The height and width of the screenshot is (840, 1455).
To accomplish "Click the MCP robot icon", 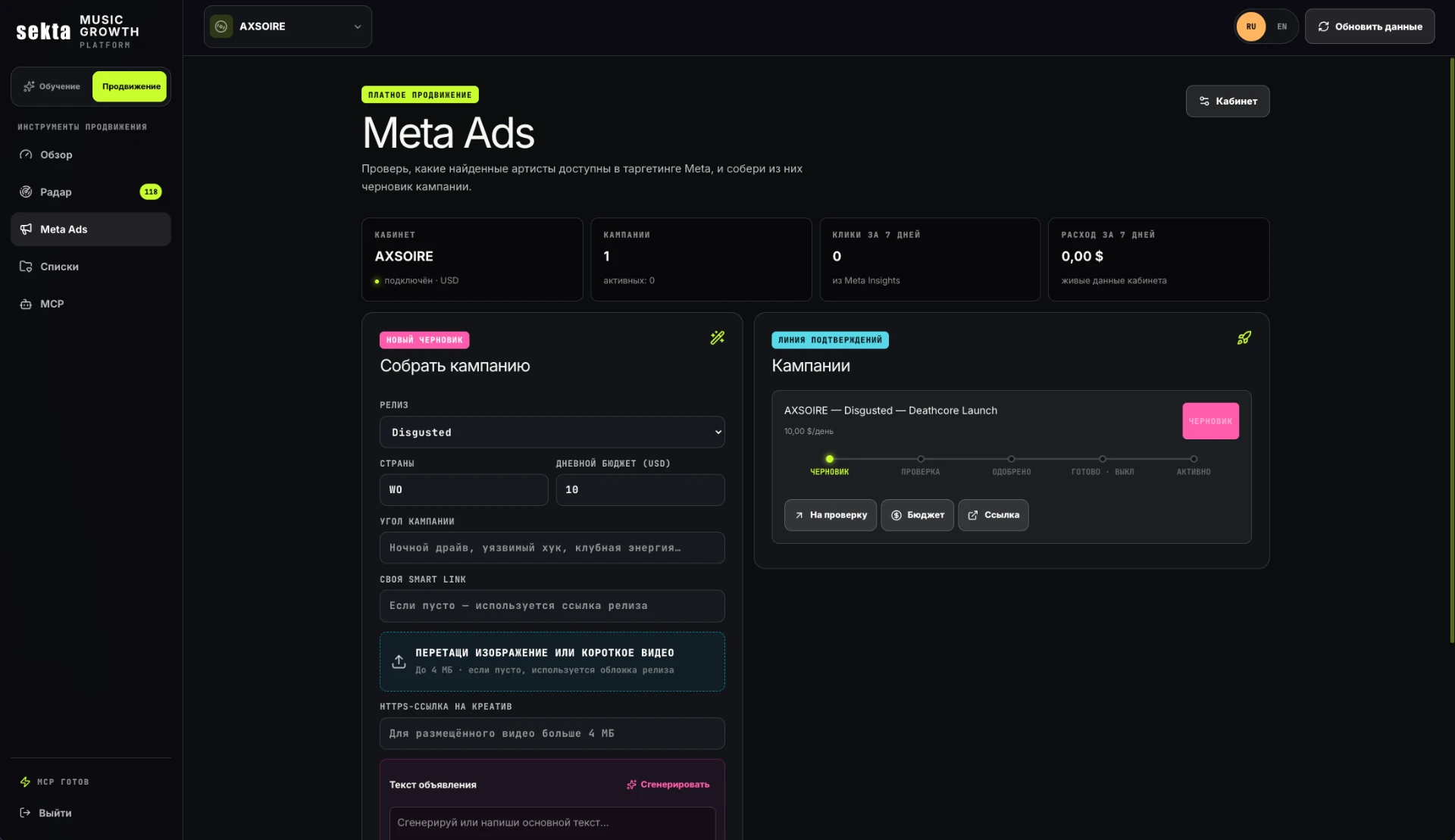I will 26,304.
